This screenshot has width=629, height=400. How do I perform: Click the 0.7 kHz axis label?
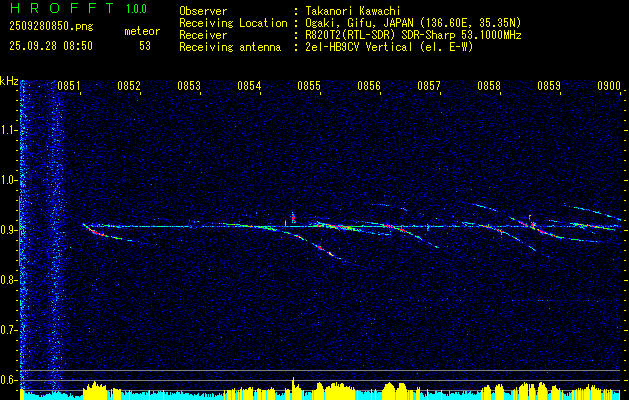click(x=8, y=330)
